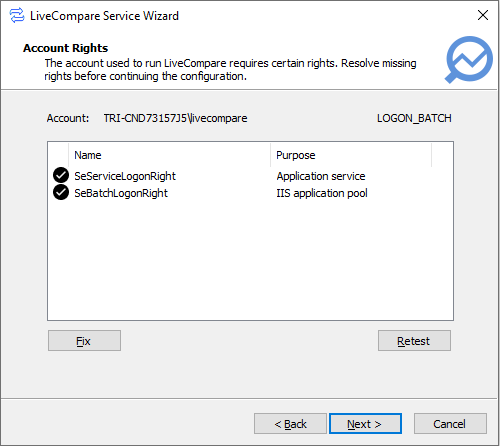Close the LiveCompare Service Wizard window
Image resolution: width=500 pixels, height=446 pixels.
[483, 15]
